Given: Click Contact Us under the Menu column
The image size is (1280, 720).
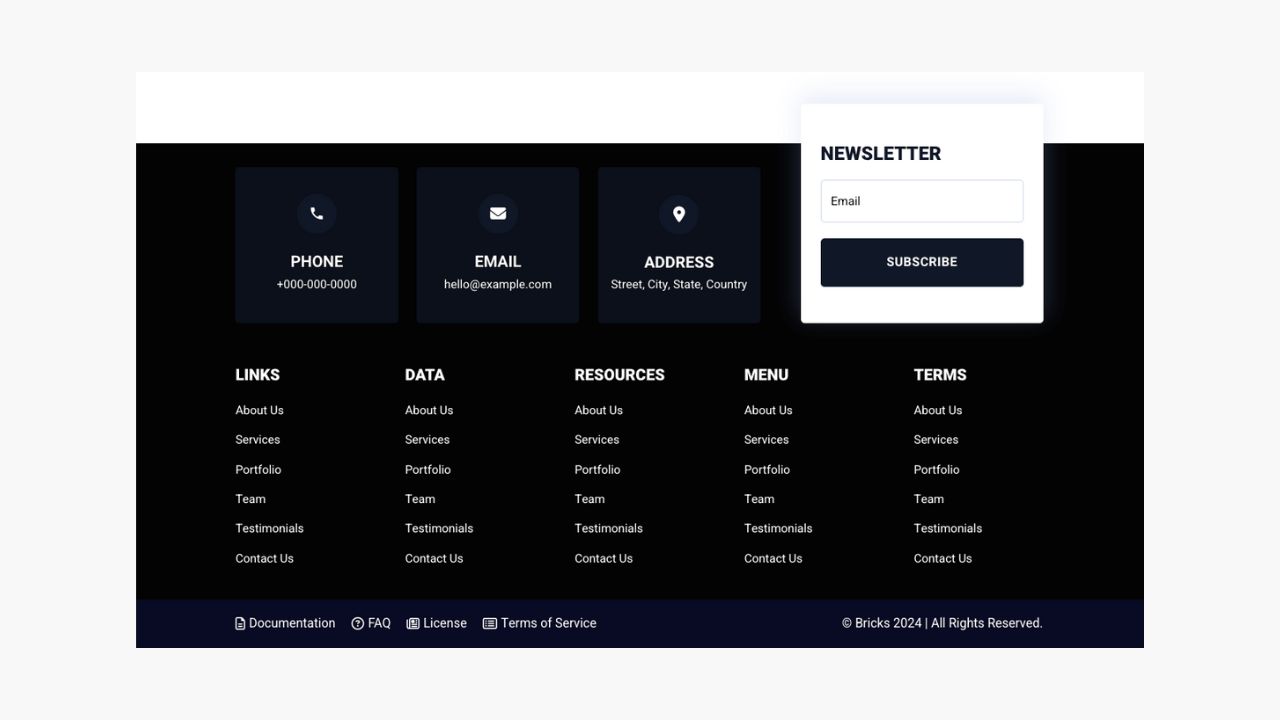Looking at the screenshot, I should [773, 558].
